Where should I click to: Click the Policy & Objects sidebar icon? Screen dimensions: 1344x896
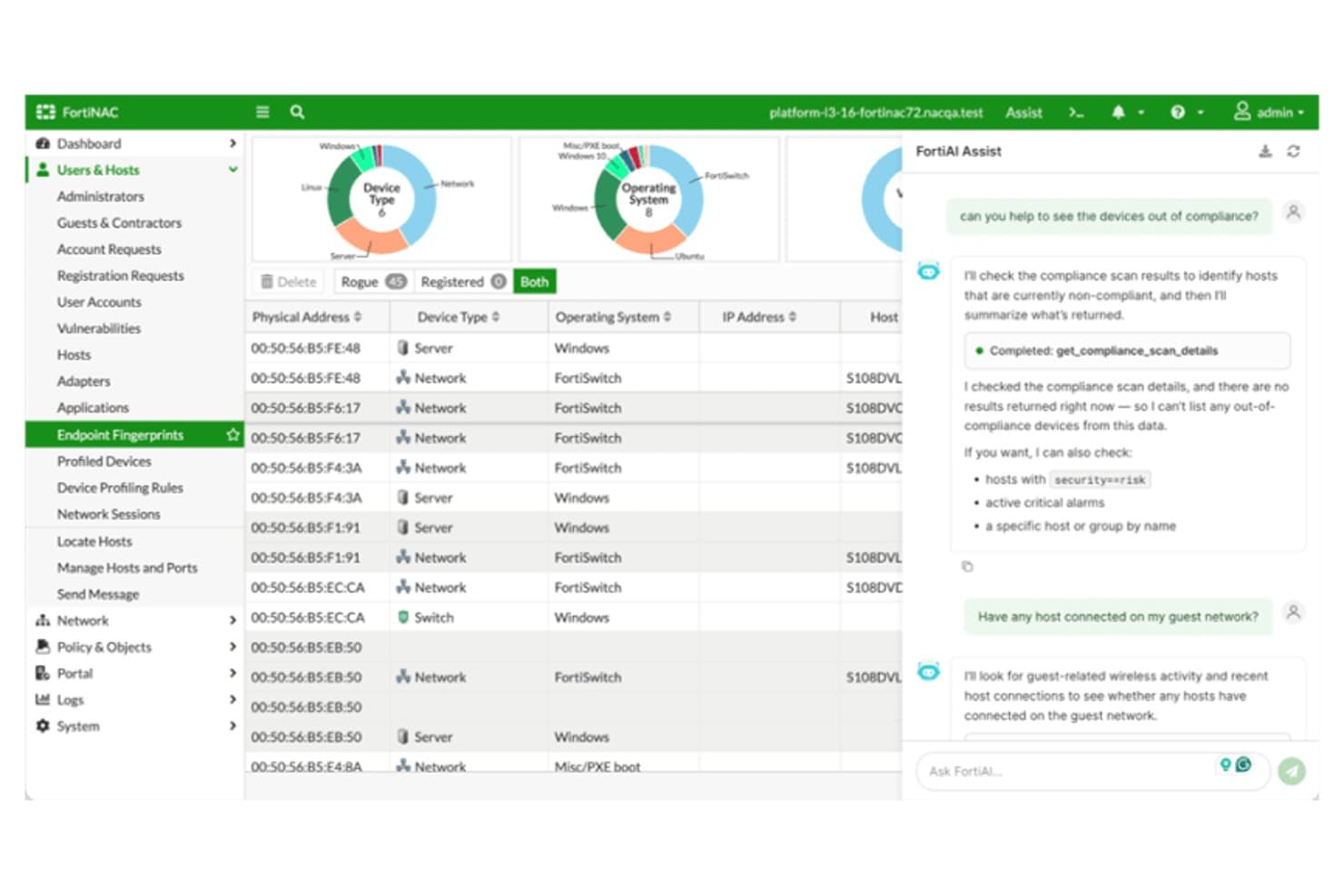click(x=43, y=646)
